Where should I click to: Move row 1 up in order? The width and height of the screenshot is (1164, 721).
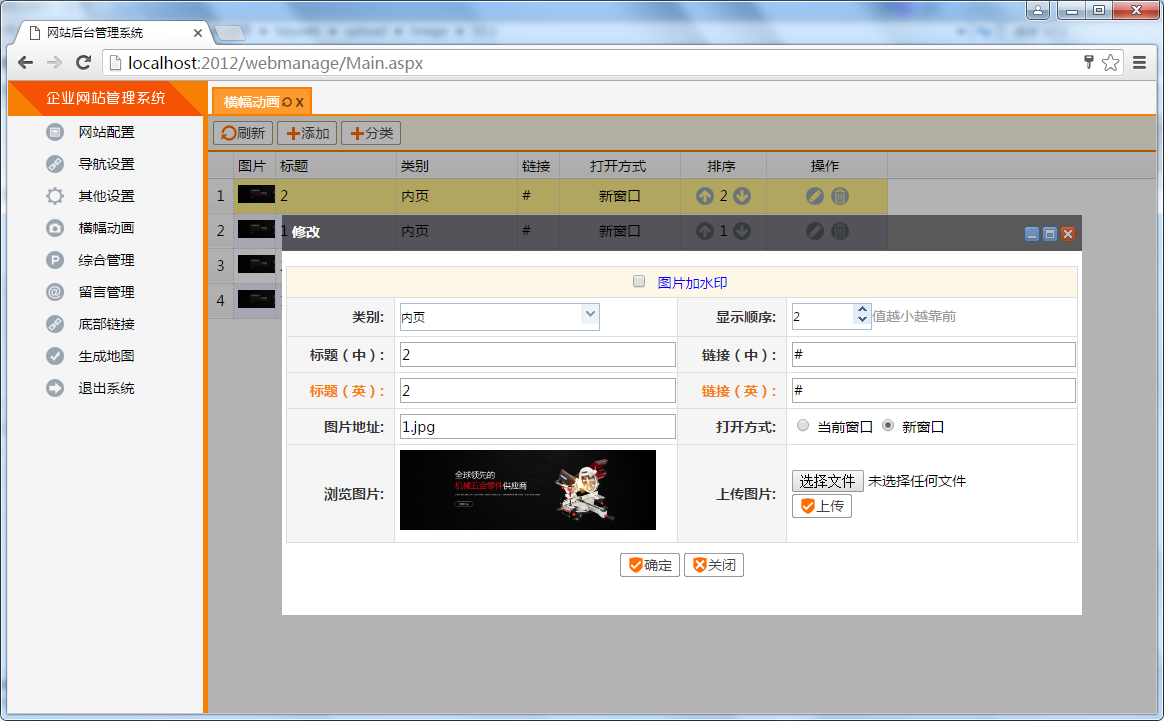[704, 196]
